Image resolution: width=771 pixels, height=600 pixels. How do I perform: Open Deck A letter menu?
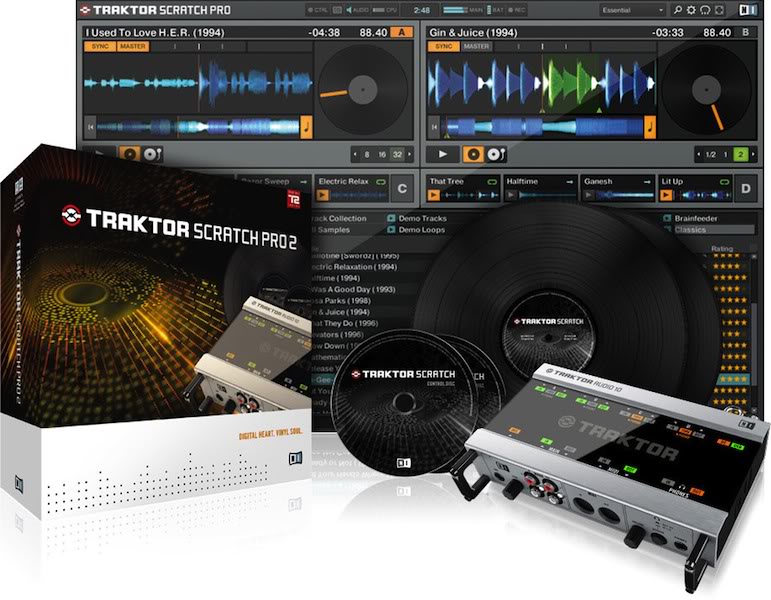(x=402, y=32)
